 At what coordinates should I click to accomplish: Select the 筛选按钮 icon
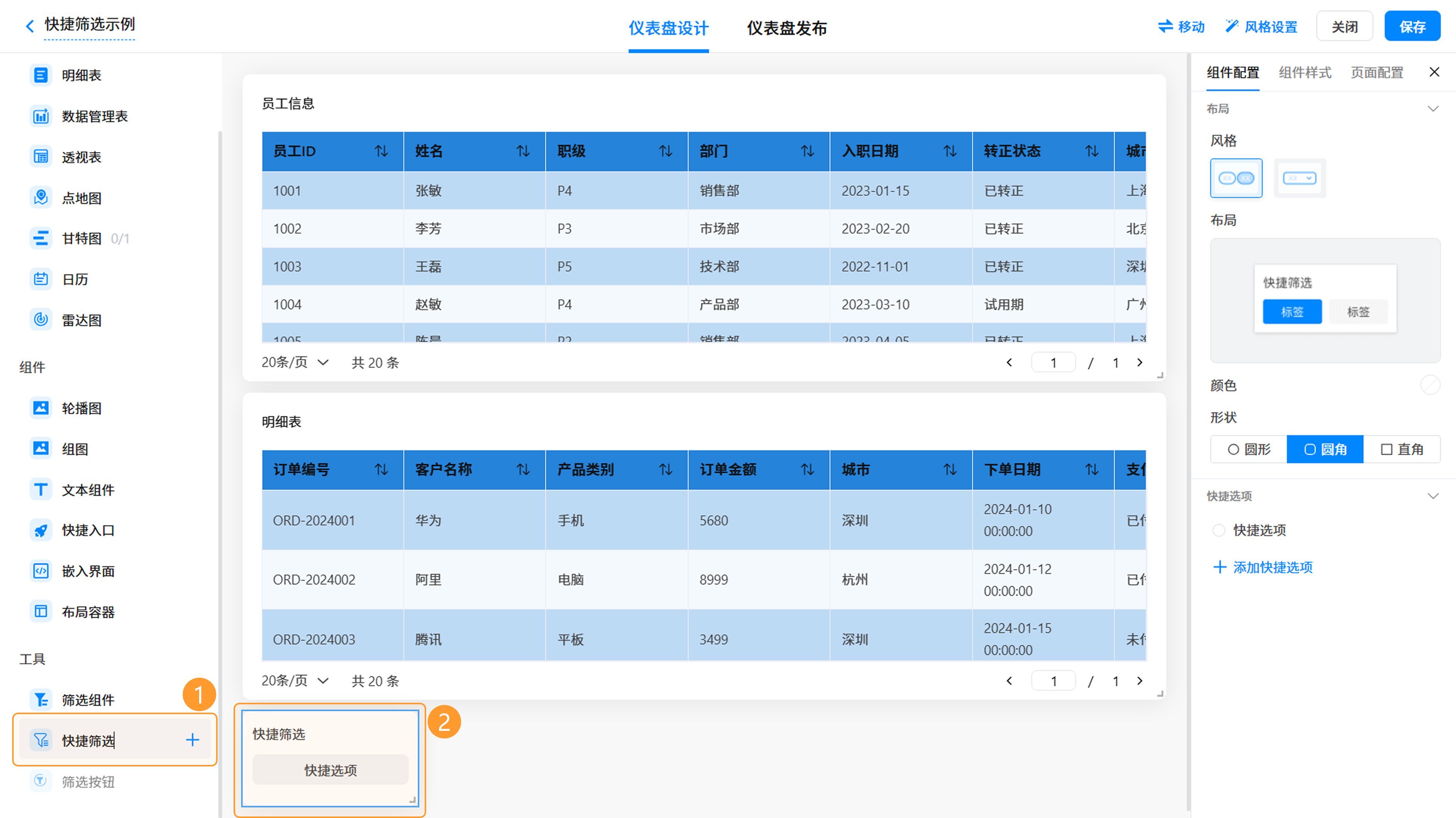pos(41,781)
